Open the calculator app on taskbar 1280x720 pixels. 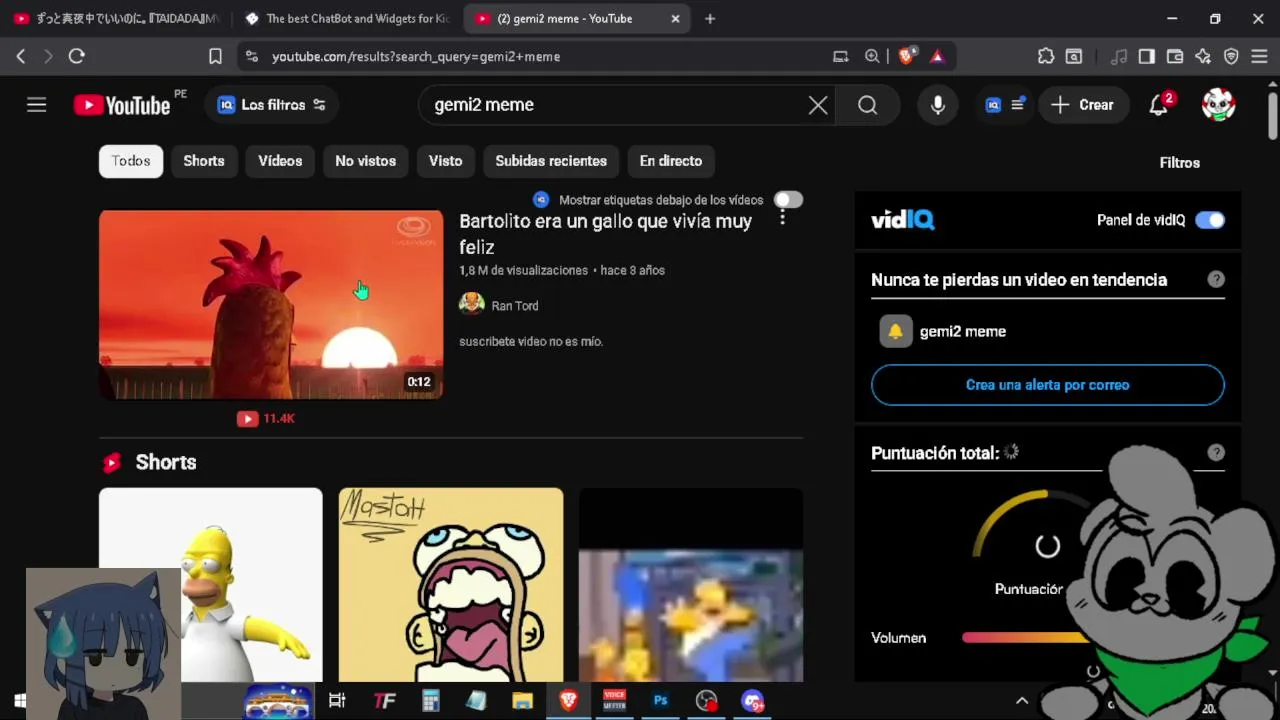coord(430,701)
